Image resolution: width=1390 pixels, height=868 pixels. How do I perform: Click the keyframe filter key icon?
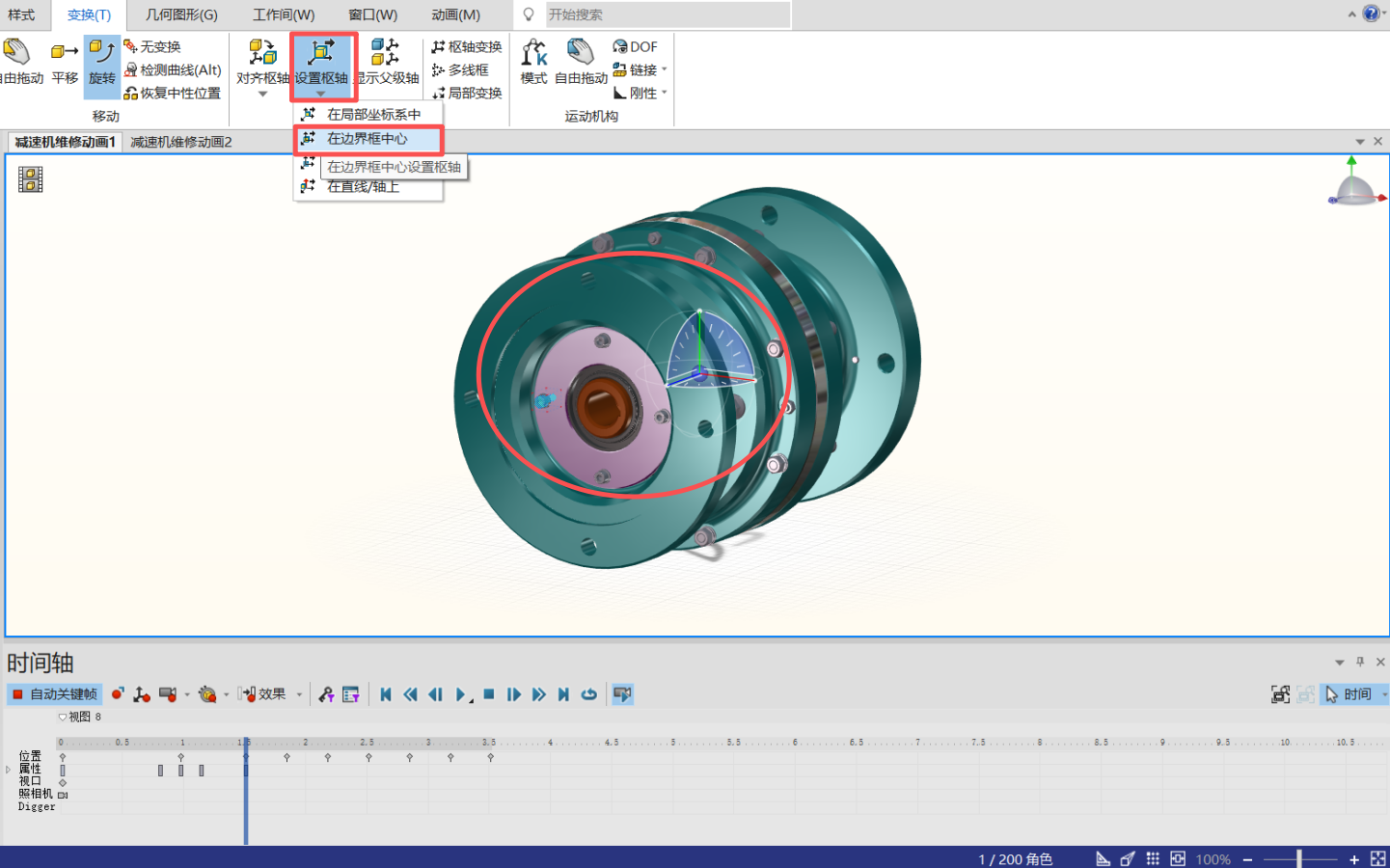tap(326, 694)
